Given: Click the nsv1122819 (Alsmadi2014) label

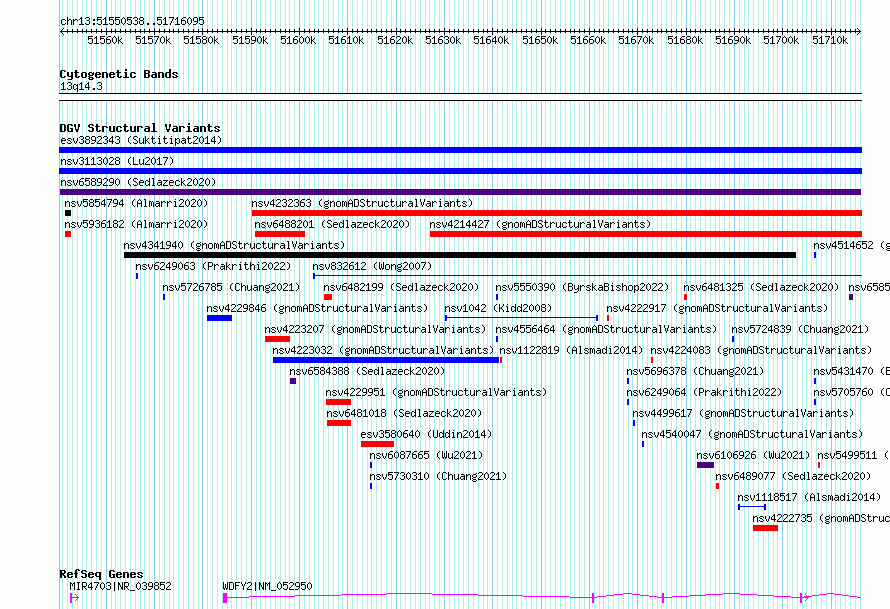Looking at the screenshot, I should pyautogui.click(x=571, y=350).
